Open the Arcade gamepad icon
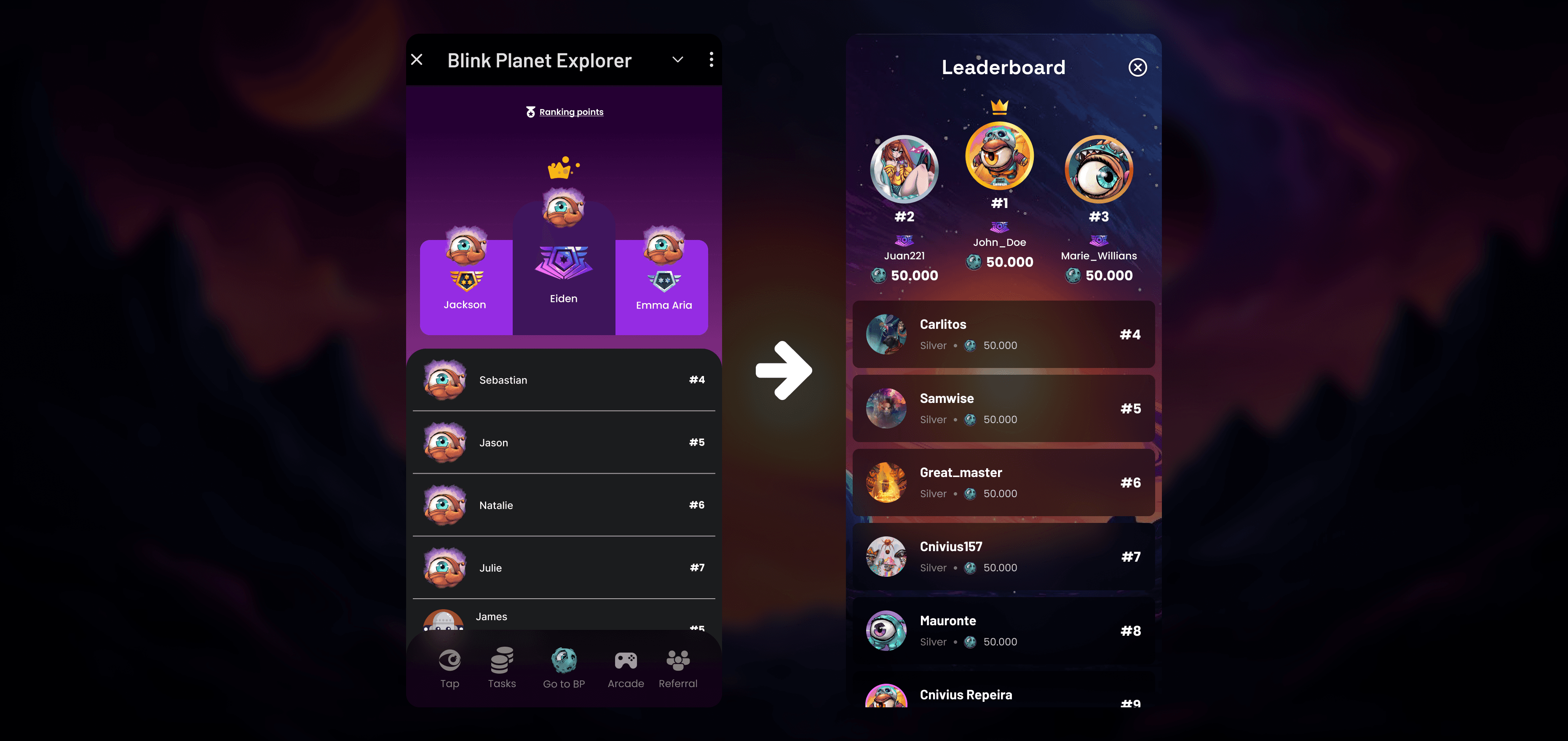Viewport: 1568px width, 741px height. tap(626, 660)
